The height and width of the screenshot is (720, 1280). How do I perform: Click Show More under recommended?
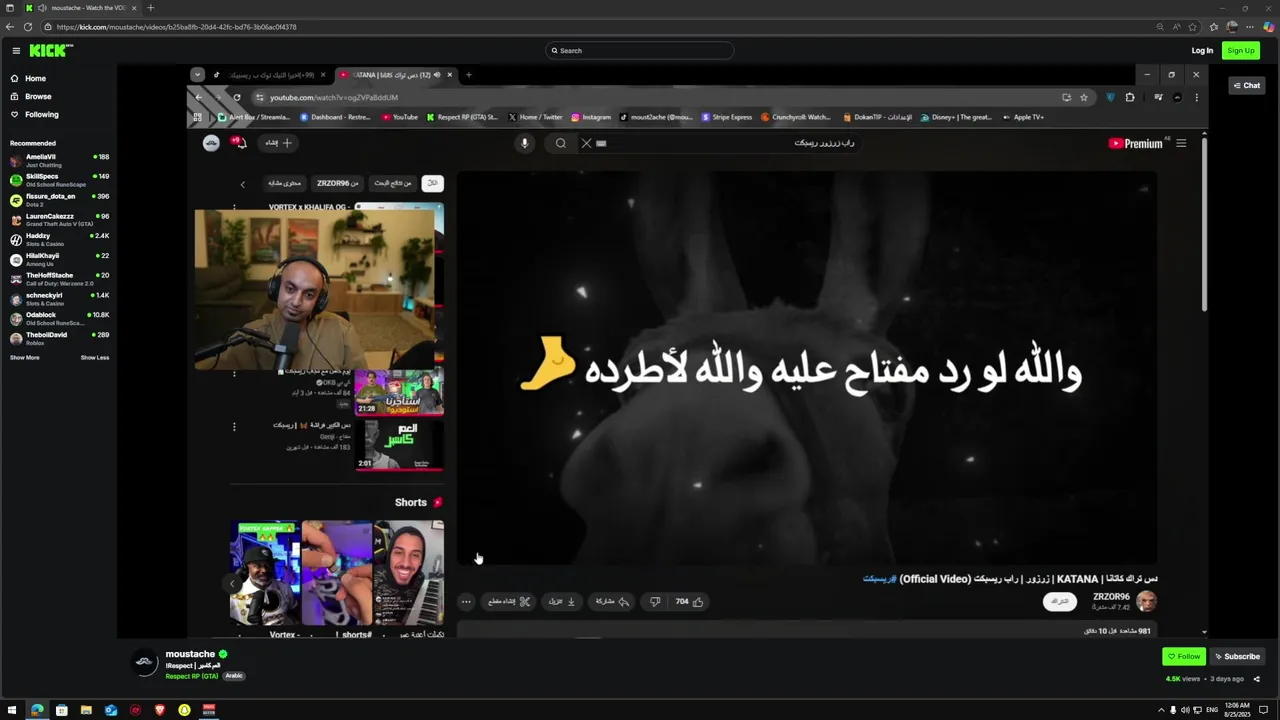pyautogui.click(x=25, y=357)
